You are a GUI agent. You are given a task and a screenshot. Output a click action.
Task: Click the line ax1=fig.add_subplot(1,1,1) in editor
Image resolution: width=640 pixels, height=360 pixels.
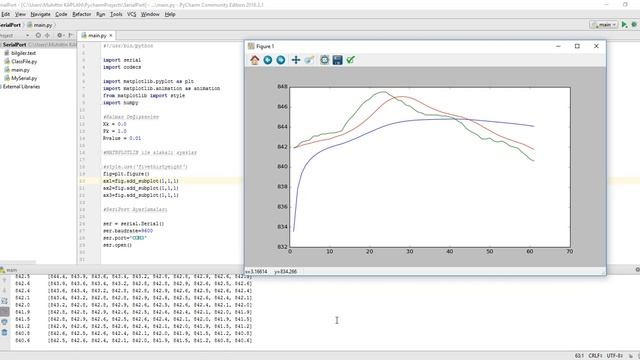click(141, 181)
